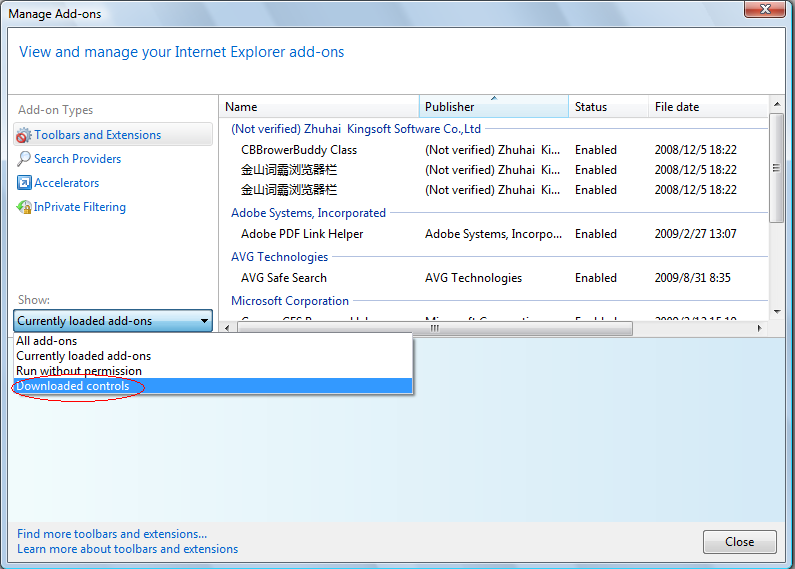Click the Search Providers magnifier icon

(x=24, y=159)
